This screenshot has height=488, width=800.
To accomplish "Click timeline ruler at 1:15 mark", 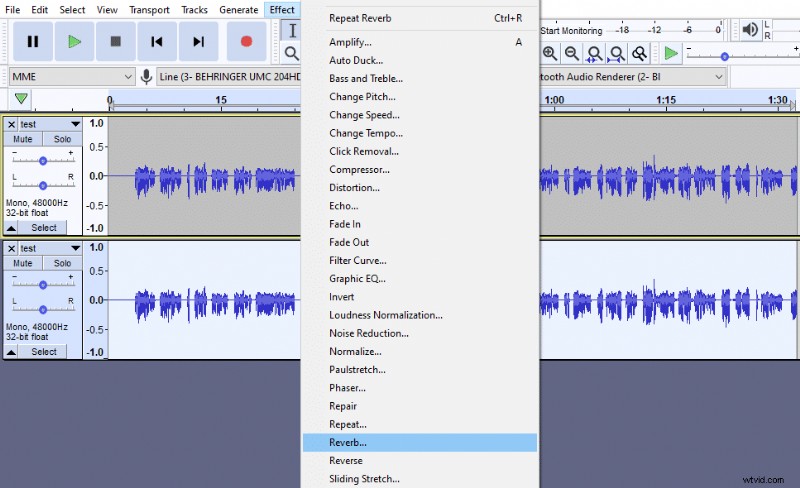I will pyautogui.click(x=666, y=100).
